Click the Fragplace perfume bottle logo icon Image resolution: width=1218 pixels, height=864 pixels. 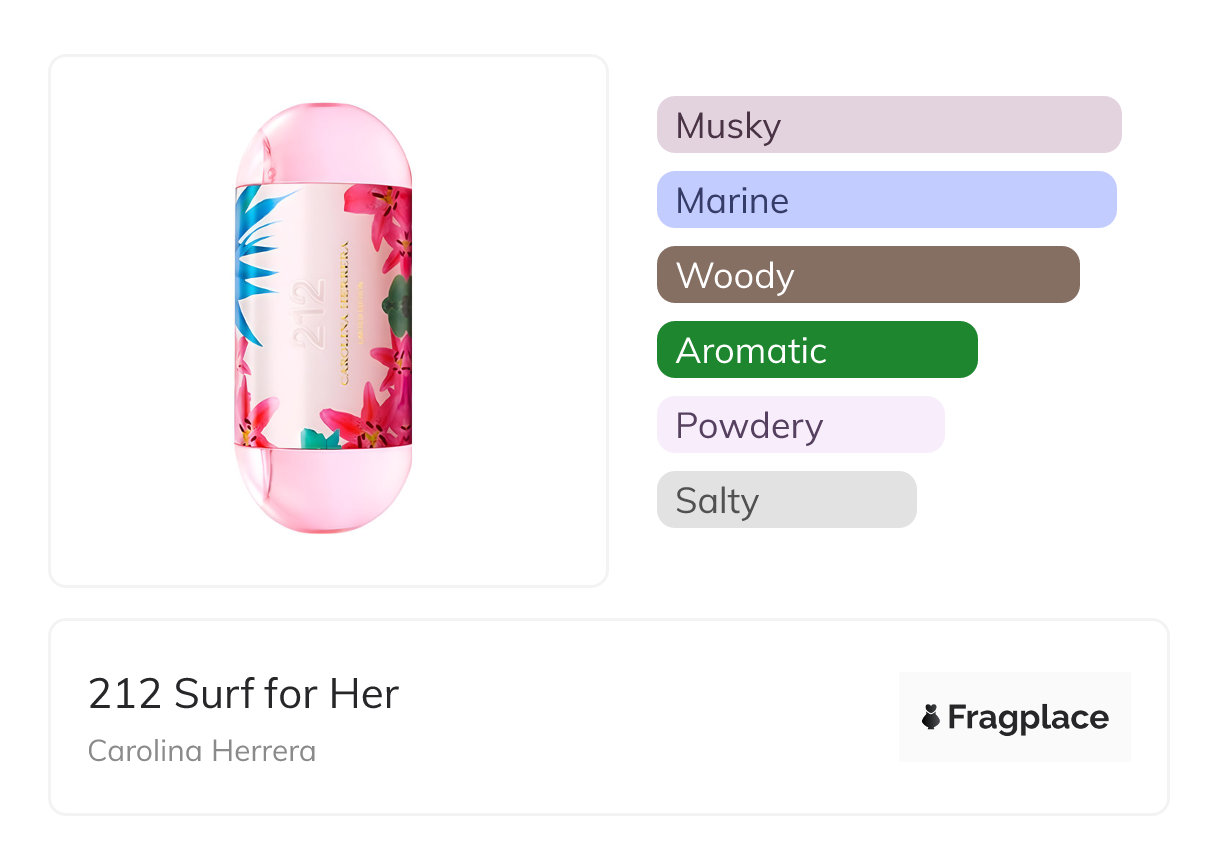tap(931, 717)
